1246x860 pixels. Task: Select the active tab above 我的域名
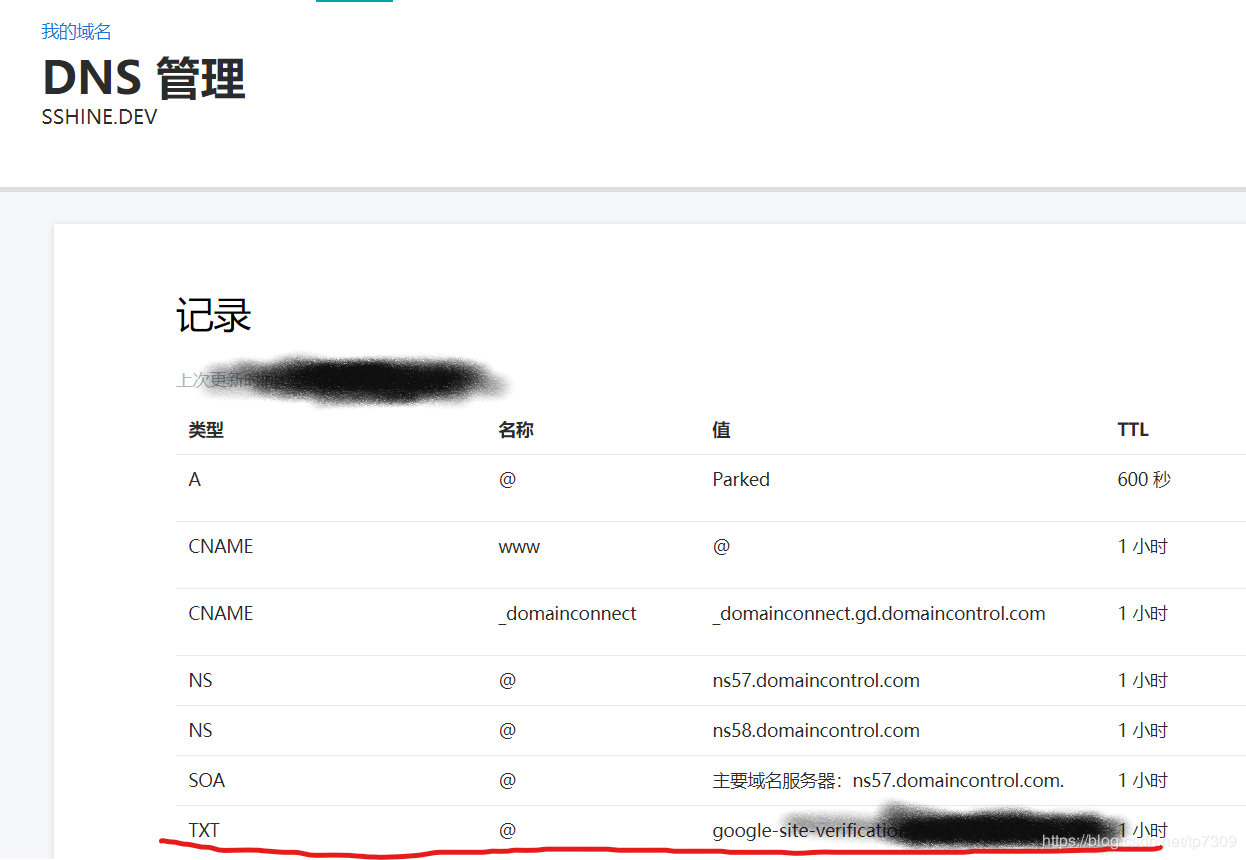pyautogui.click(x=353, y=4)
